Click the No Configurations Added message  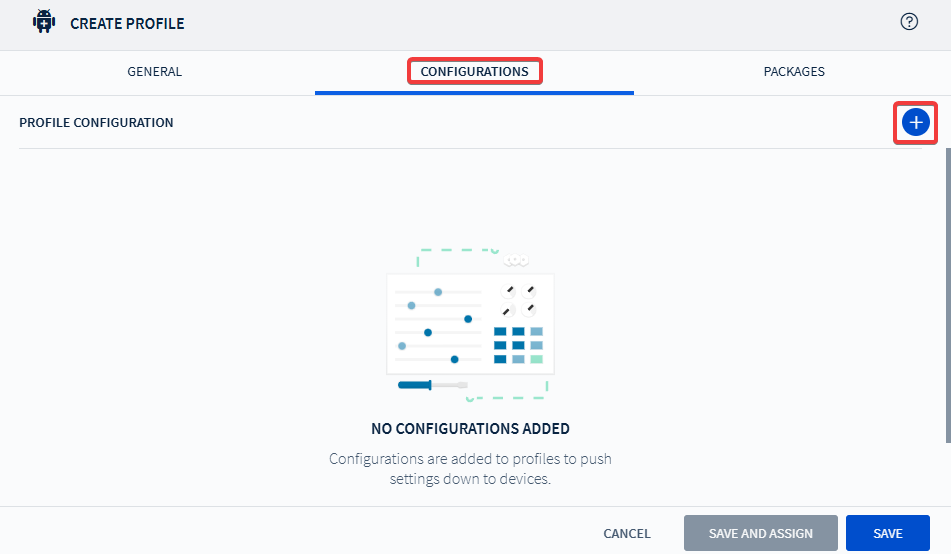470,429
